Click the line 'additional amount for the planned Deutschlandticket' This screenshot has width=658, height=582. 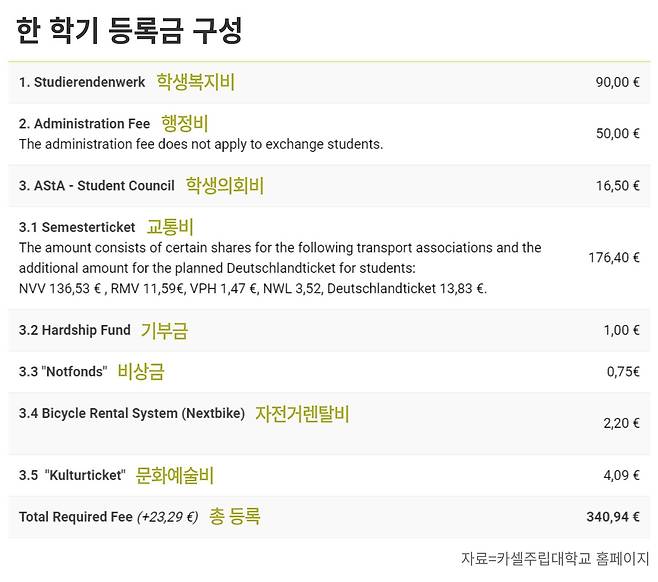tap(217, 268)
